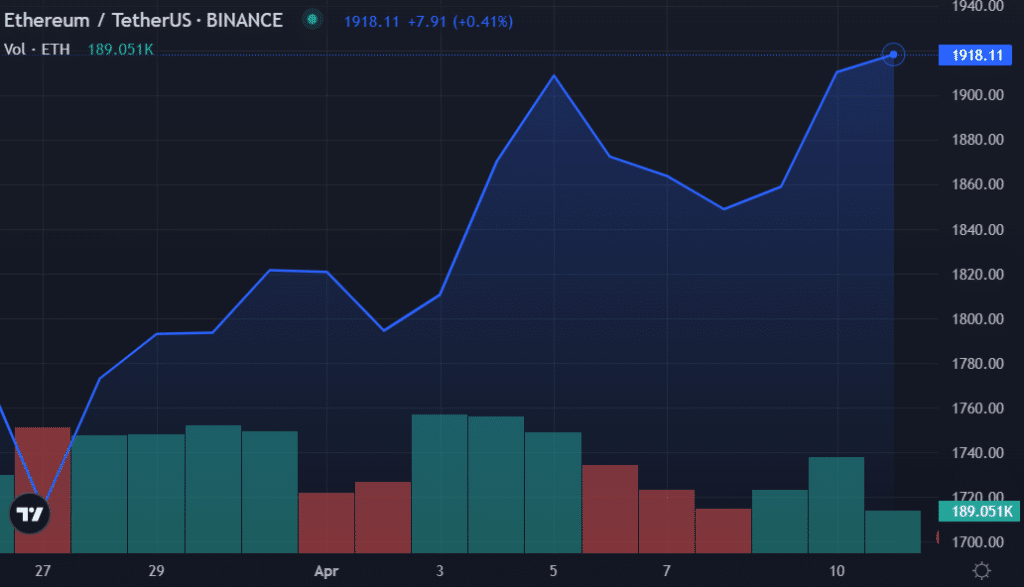
Task: Click the green market status indicator
Action: tap(312, 20)
